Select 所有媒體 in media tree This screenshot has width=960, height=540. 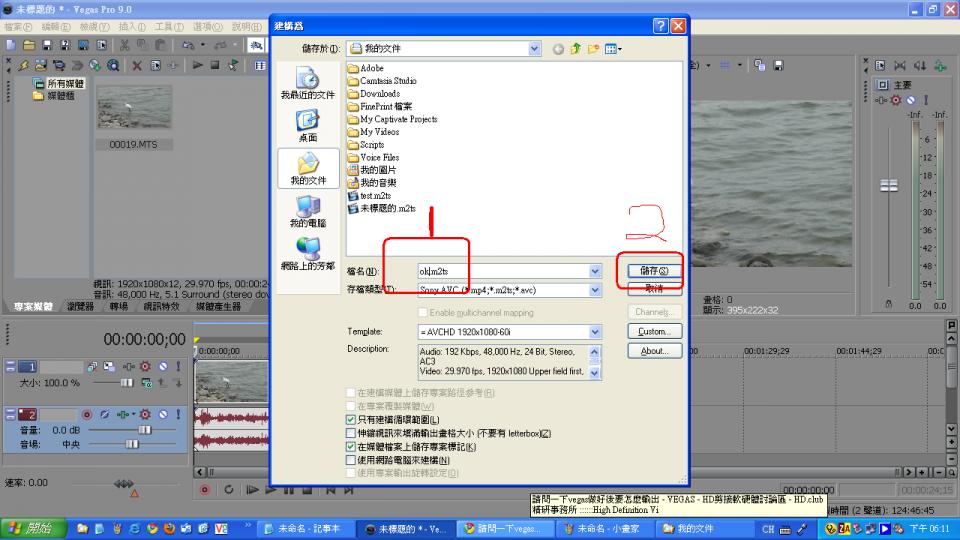[x=64, y=83]
